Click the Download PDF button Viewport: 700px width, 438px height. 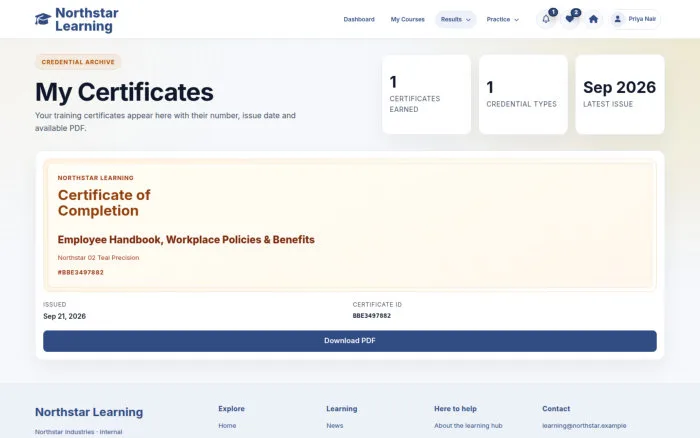point(350,341)
